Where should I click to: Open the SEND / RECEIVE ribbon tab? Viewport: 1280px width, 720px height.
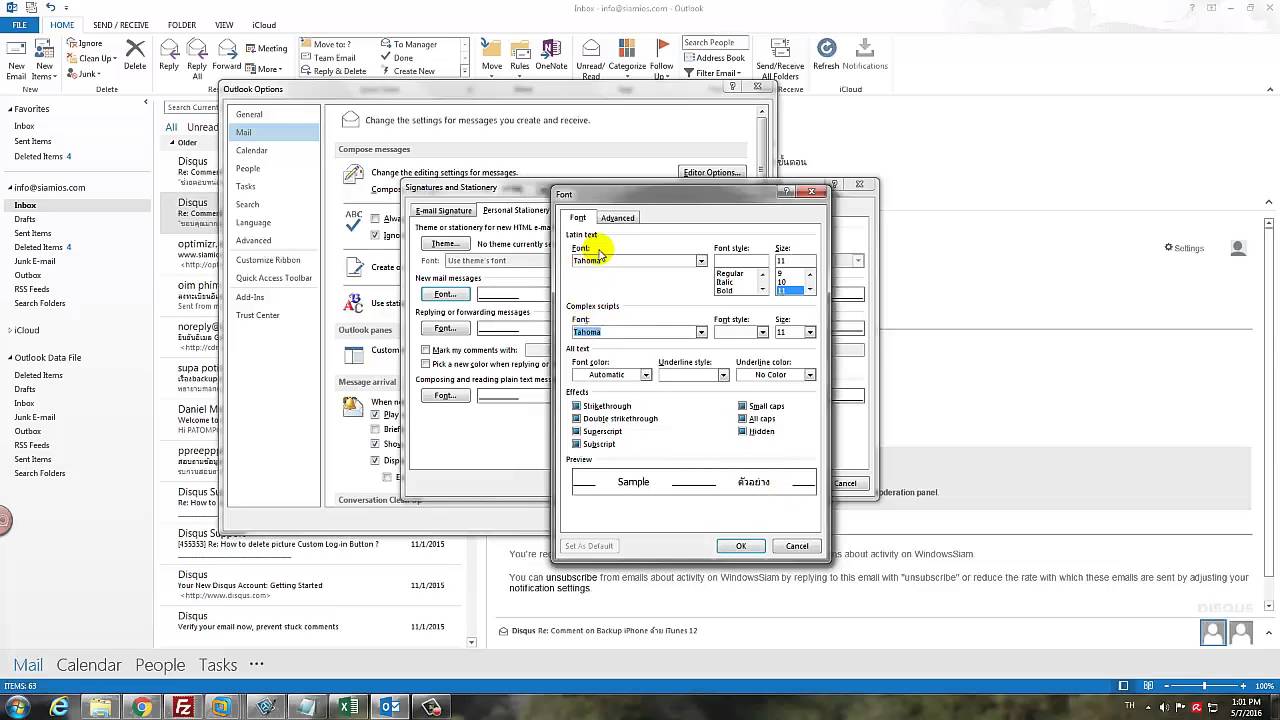pos(121,25)
